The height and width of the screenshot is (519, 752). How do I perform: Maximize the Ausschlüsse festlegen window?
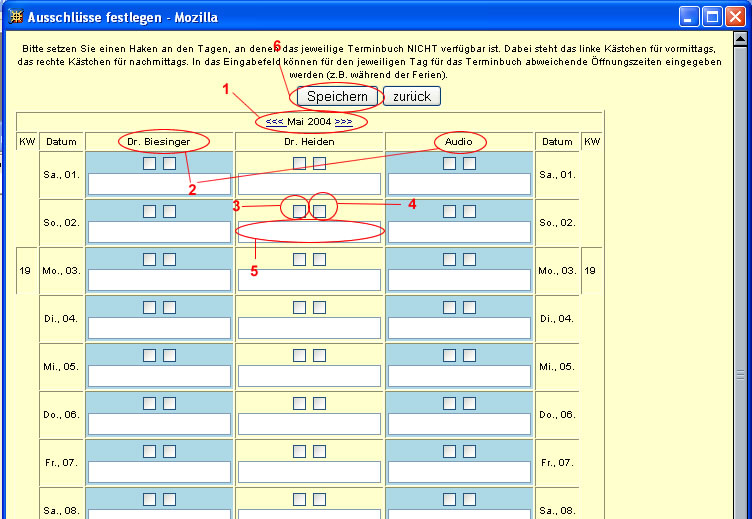tap(712, 16)
